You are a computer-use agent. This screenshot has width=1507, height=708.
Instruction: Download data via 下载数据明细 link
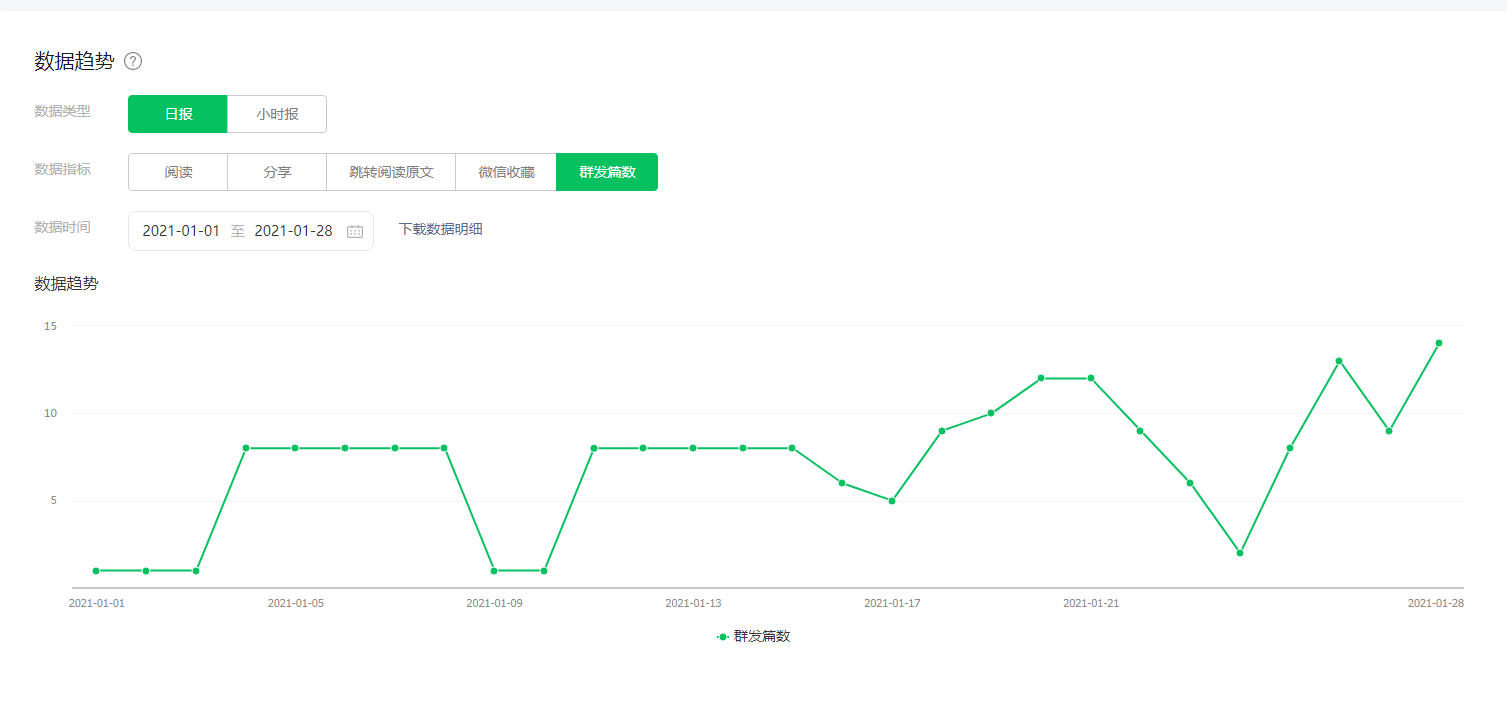point(440,229)
